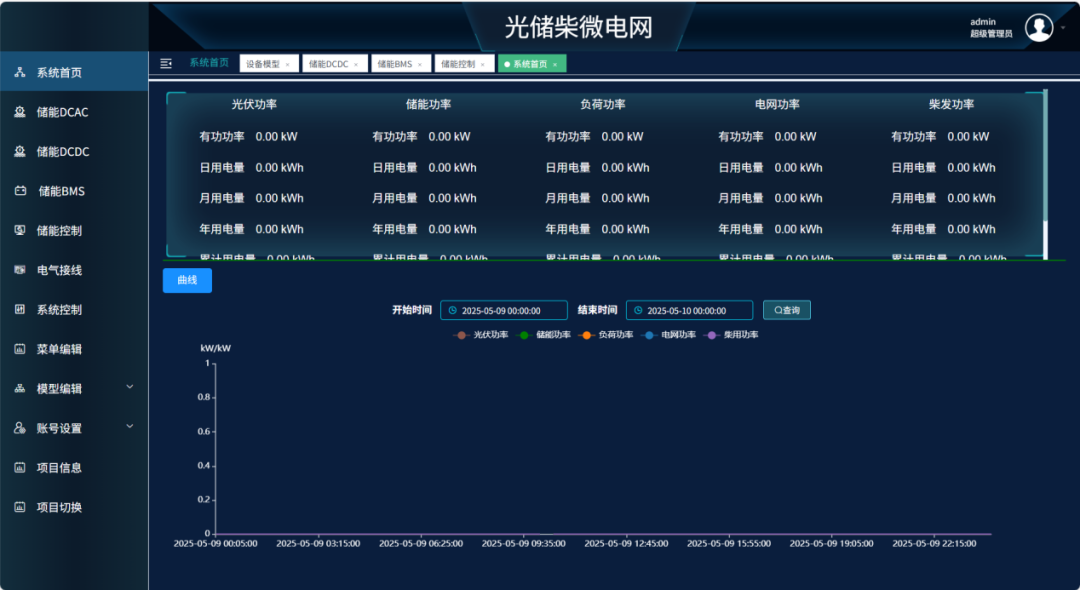Expand the 模型编辑 submenu
Screen dimensions: 1080x590
[x=129, y=387]
